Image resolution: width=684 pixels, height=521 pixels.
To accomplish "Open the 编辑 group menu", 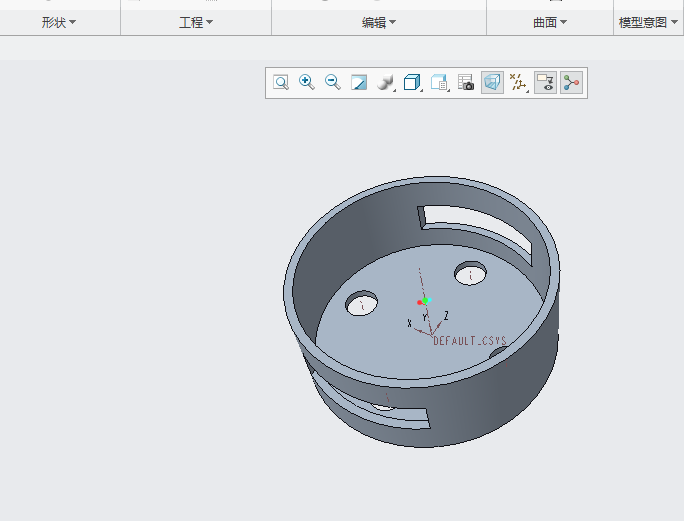I will coord(379,22).
